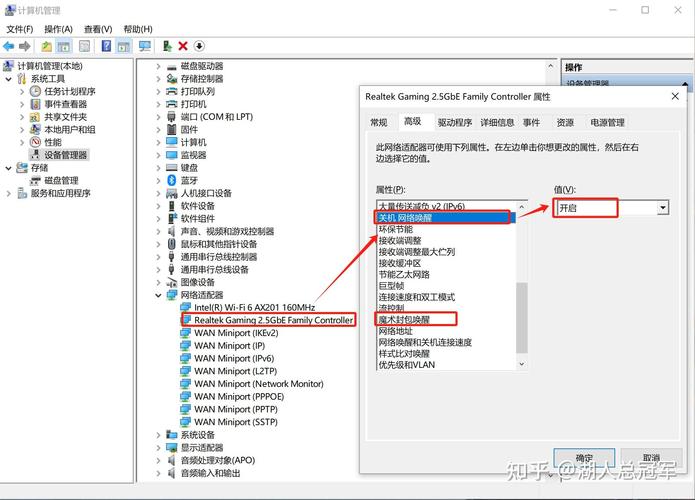This screenshot has height=500, width=695.
Task: Click the Update driver green arrow icon
Action: (x=167, y=46)
